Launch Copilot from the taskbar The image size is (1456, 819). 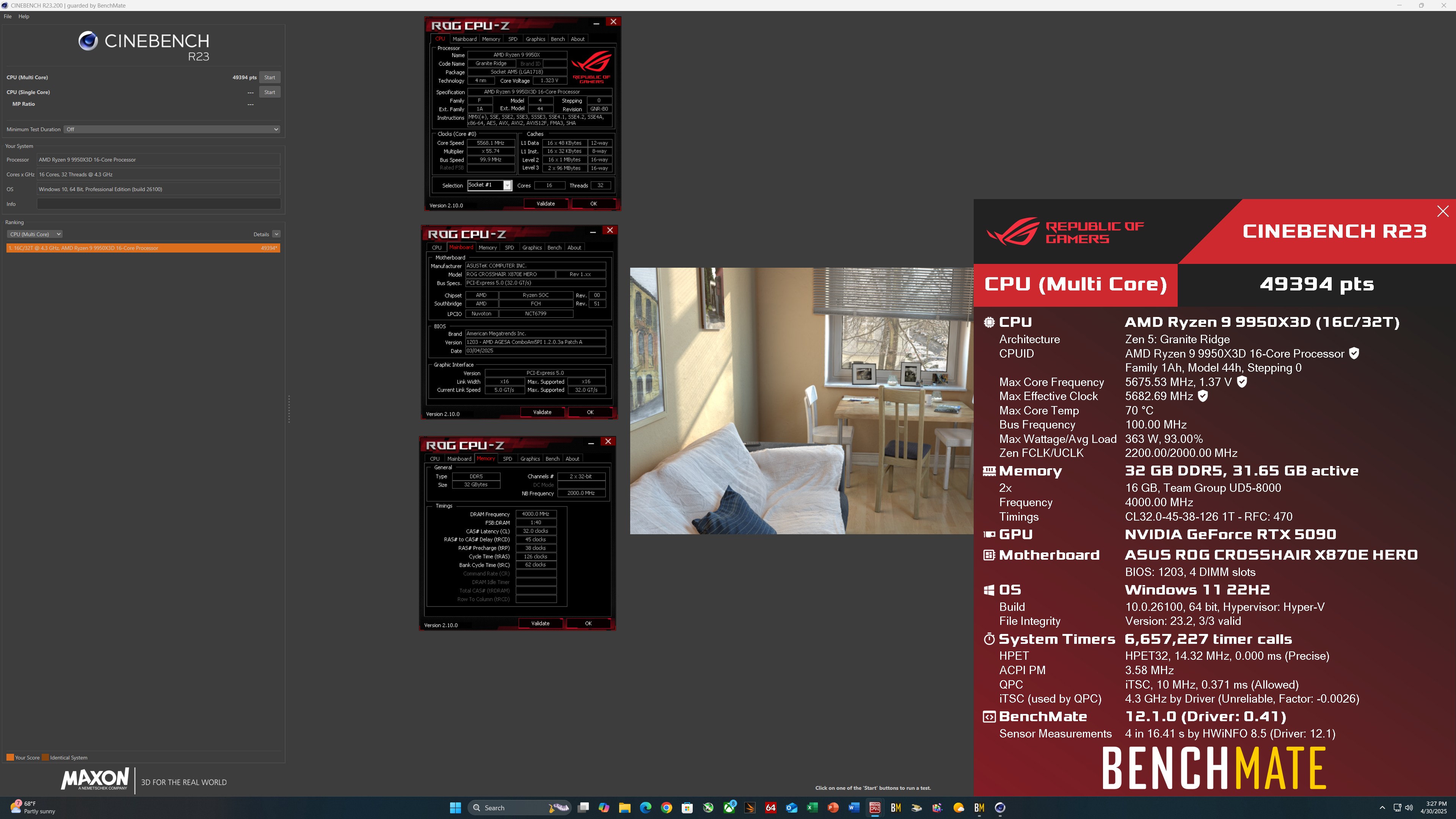pos(604,808)
